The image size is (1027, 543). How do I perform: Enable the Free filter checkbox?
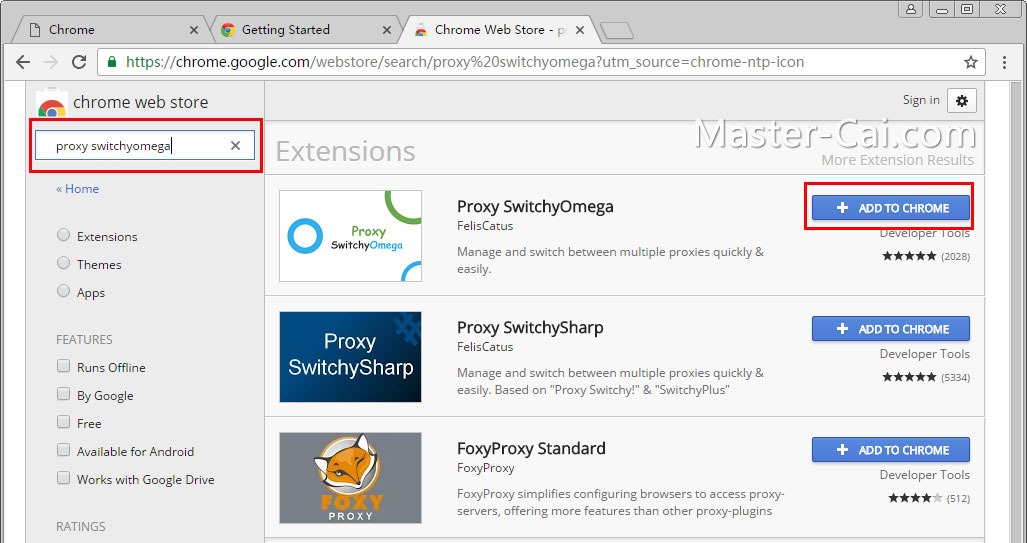[64, 422]
